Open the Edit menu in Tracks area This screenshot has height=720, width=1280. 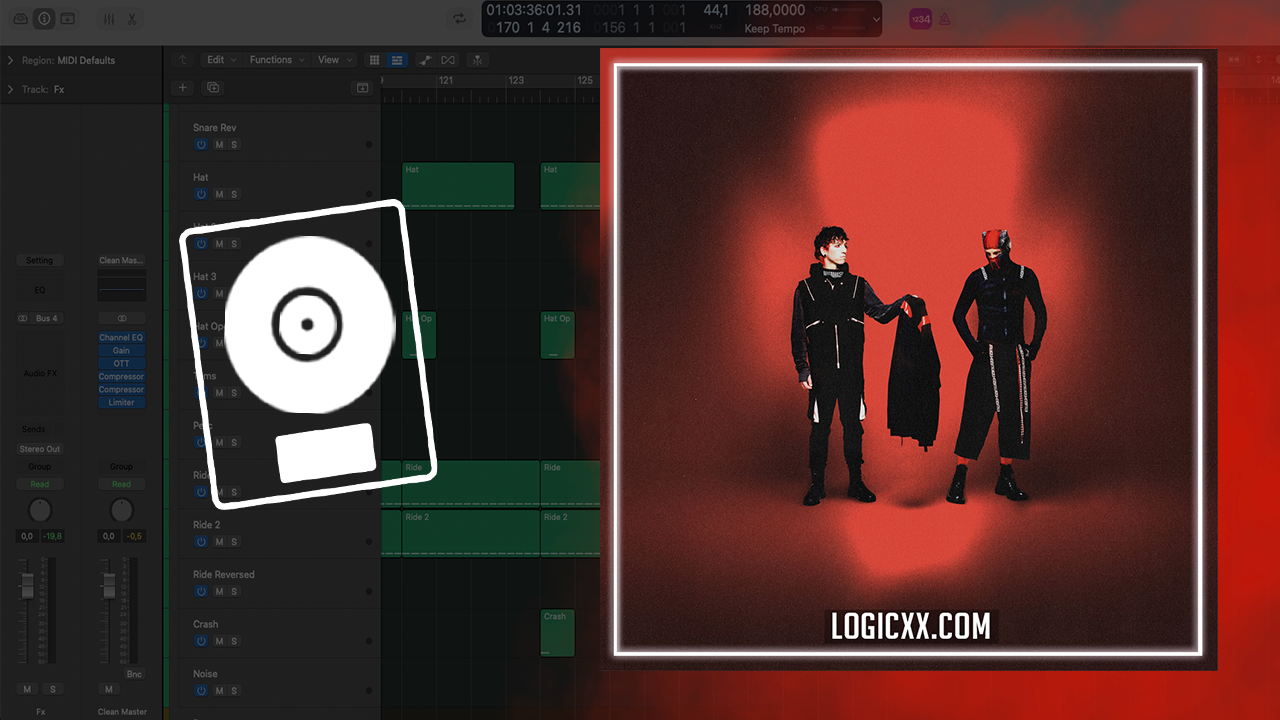click(x=220, y=60)
